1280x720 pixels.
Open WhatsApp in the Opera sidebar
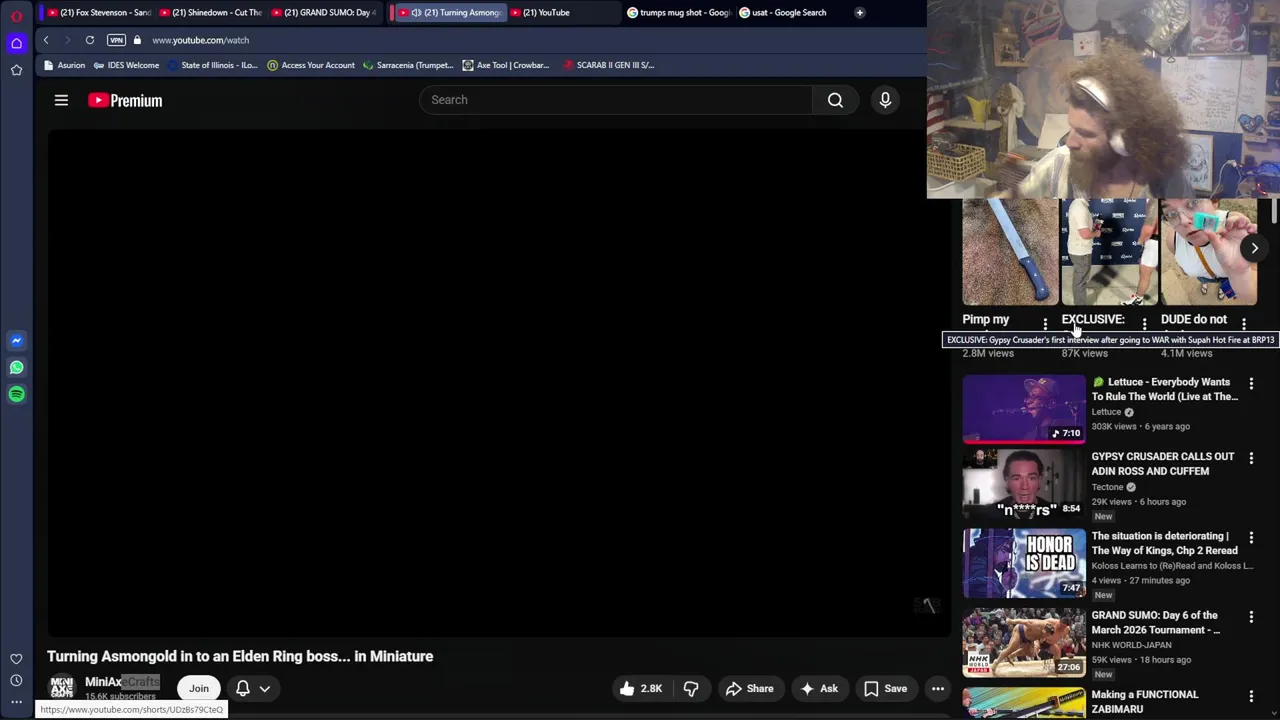coord(16,367)
